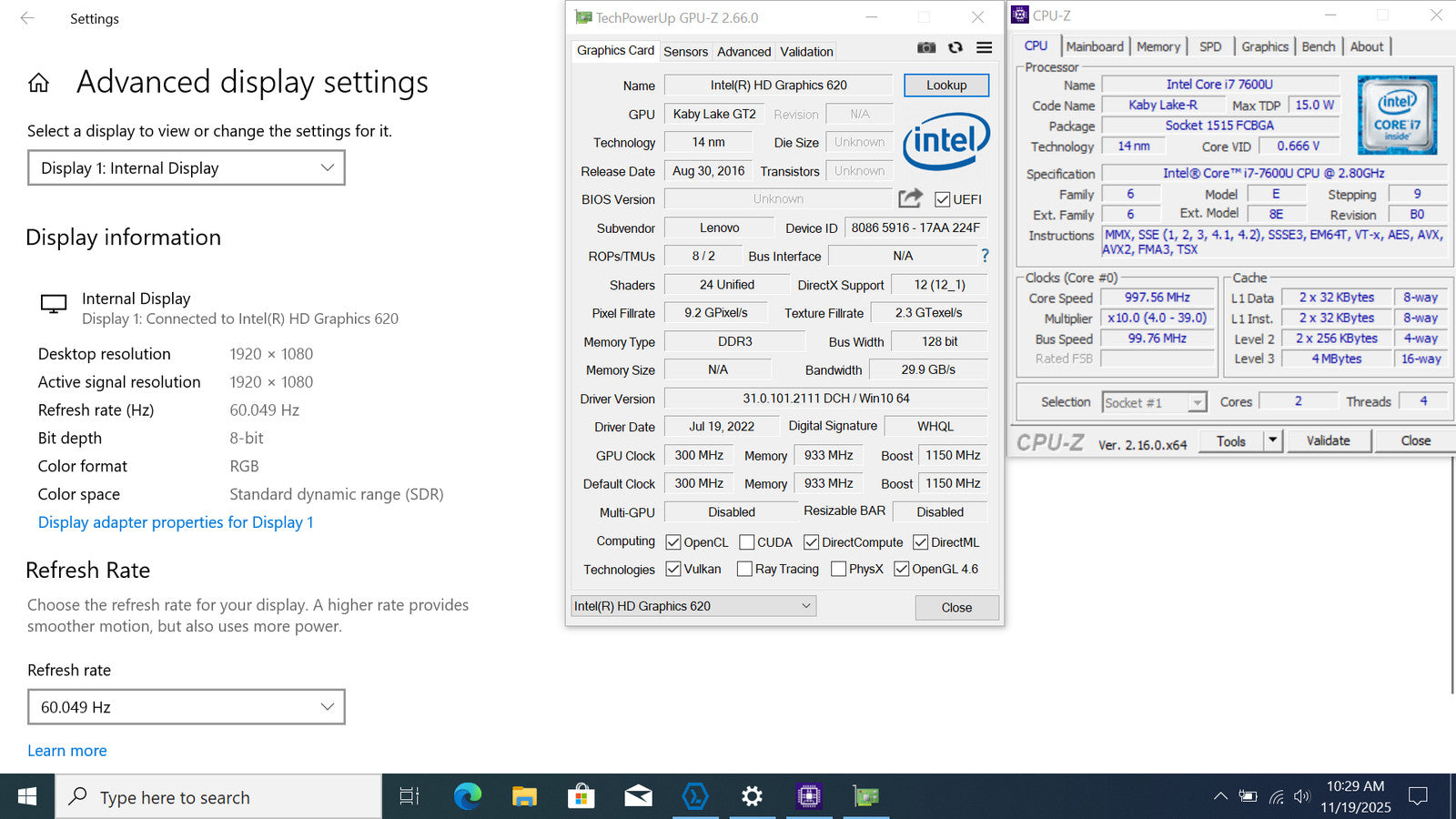Open Microsoft Edge from the taskbar
Screen dimensions: 1456x819
point(468,797)
